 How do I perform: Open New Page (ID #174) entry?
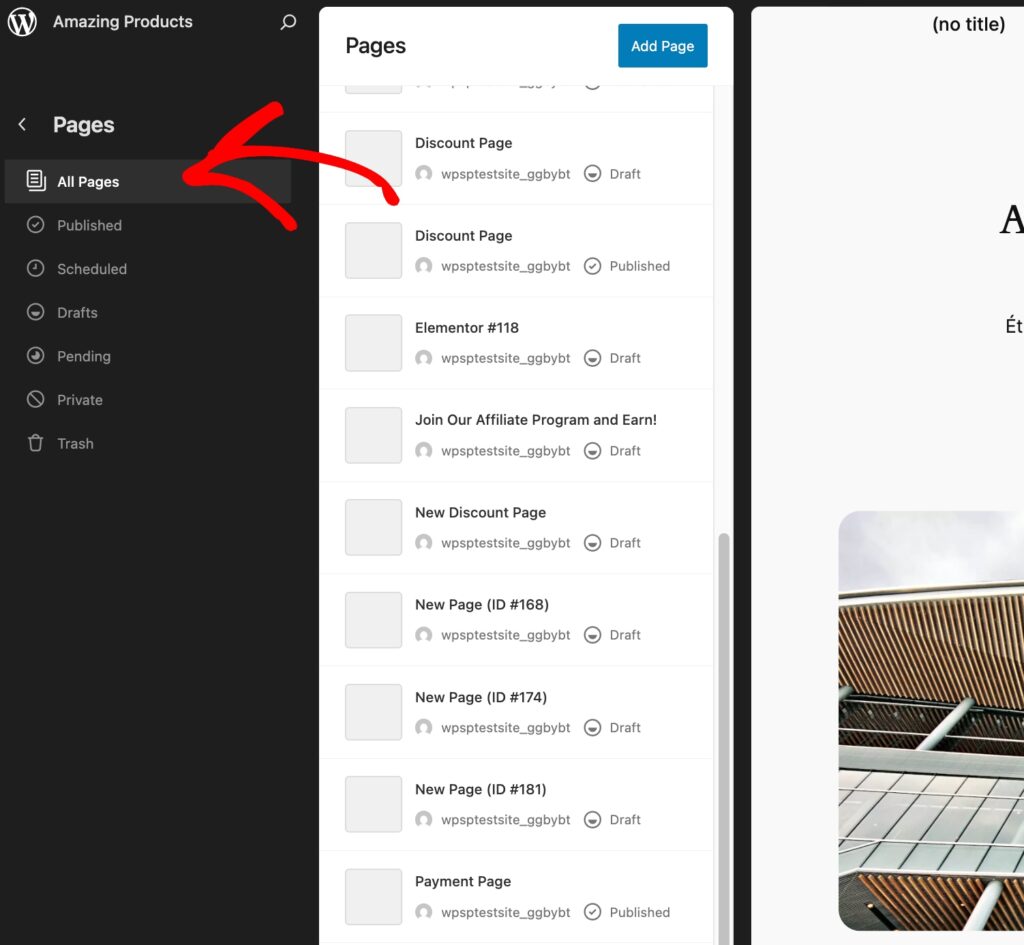481,697
